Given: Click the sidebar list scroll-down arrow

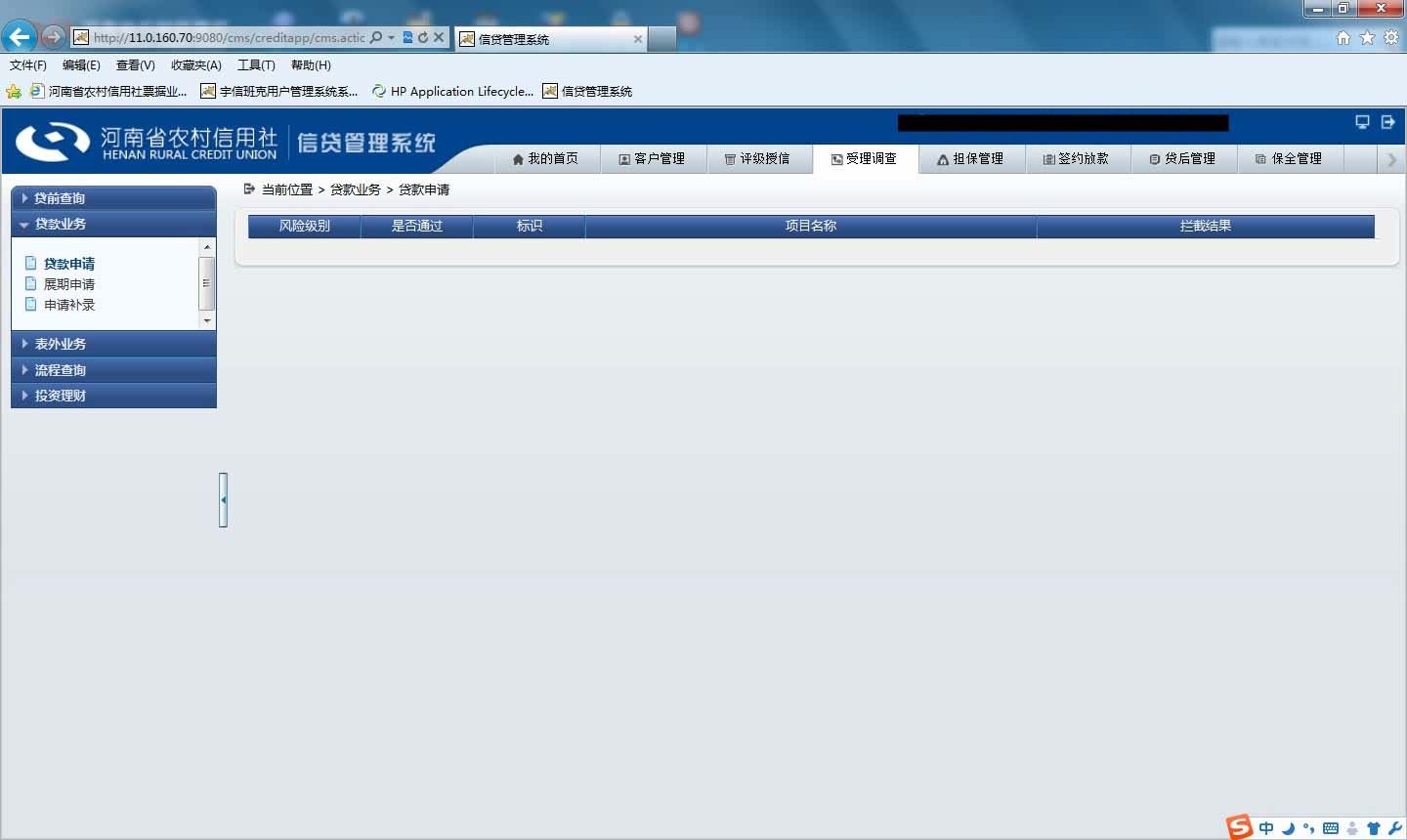Looking at the screenshot, I should [x=206, y=320].
